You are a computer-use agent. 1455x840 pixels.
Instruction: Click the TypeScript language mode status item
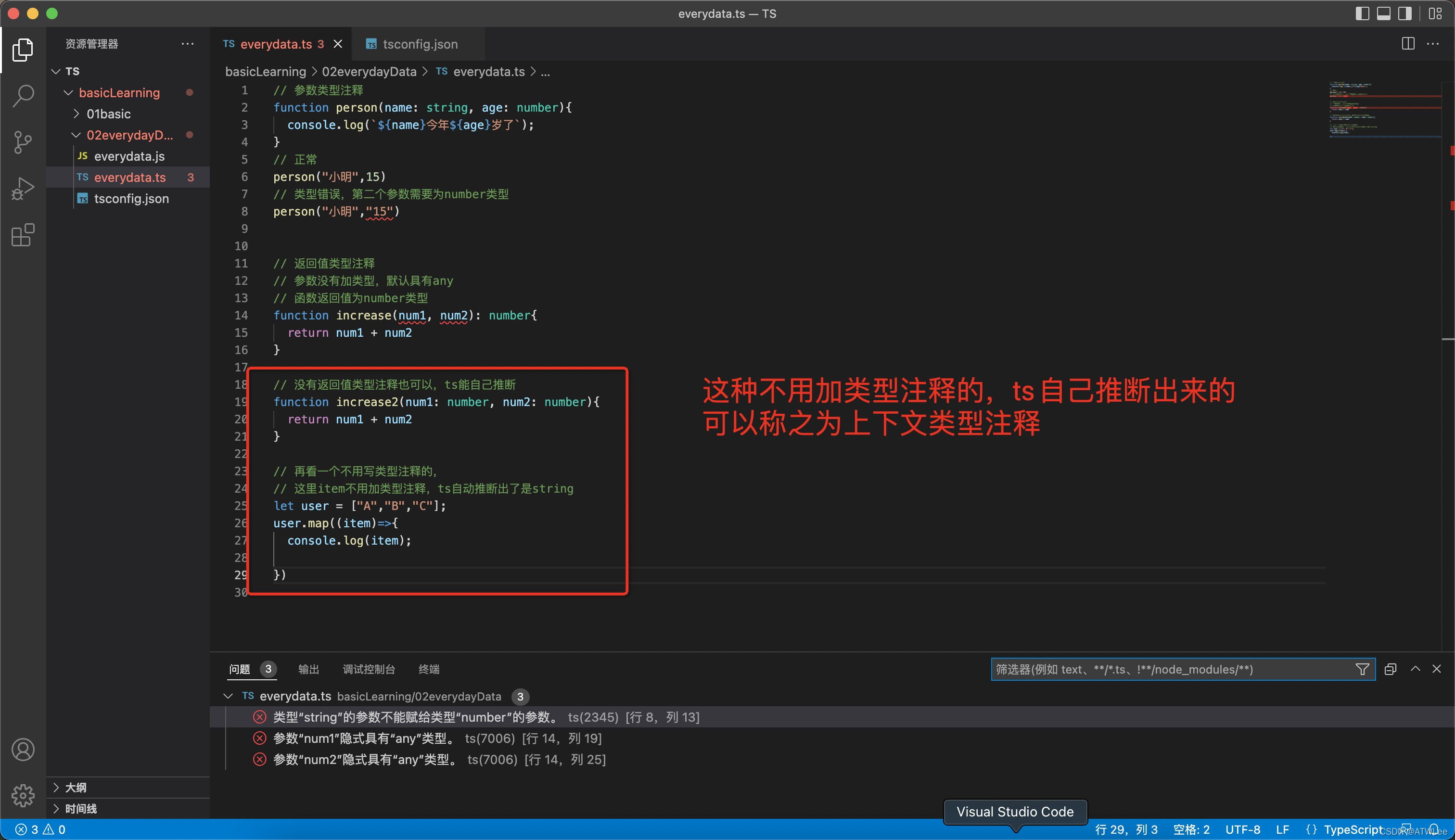(x=1353, y=829)
